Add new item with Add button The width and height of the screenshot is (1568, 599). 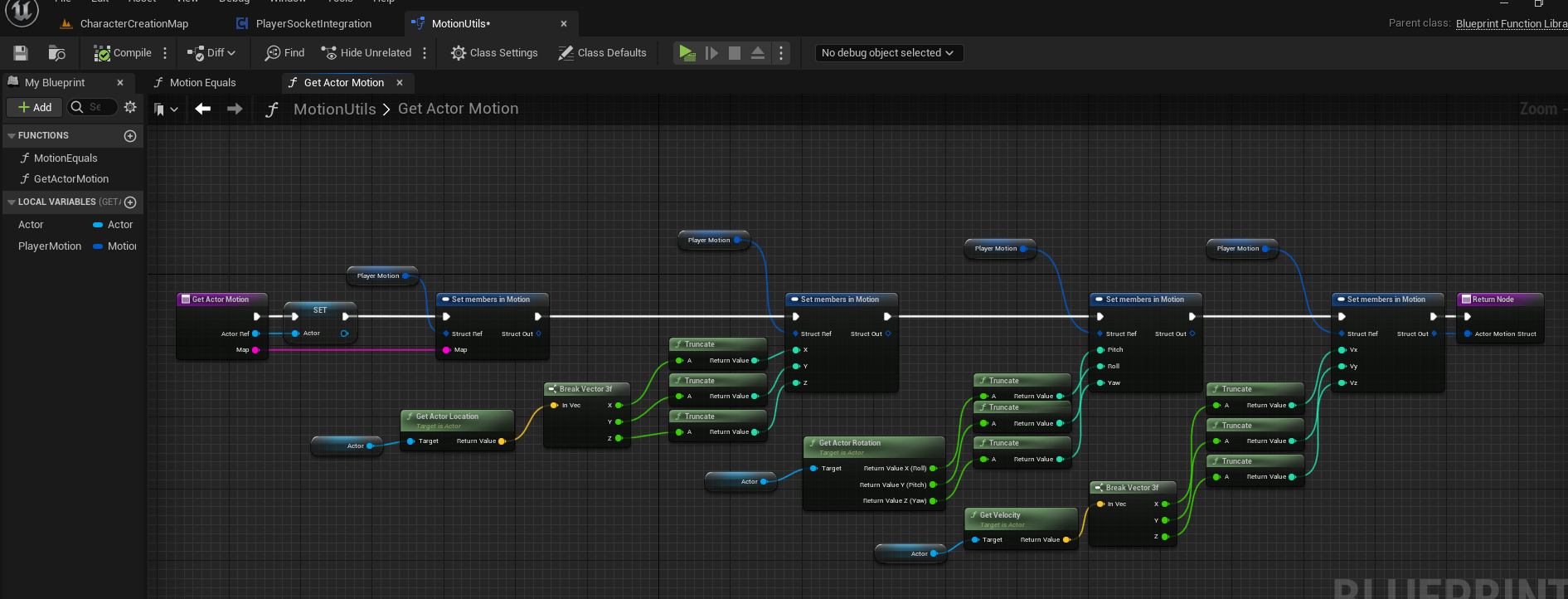(x=35, y=108)
